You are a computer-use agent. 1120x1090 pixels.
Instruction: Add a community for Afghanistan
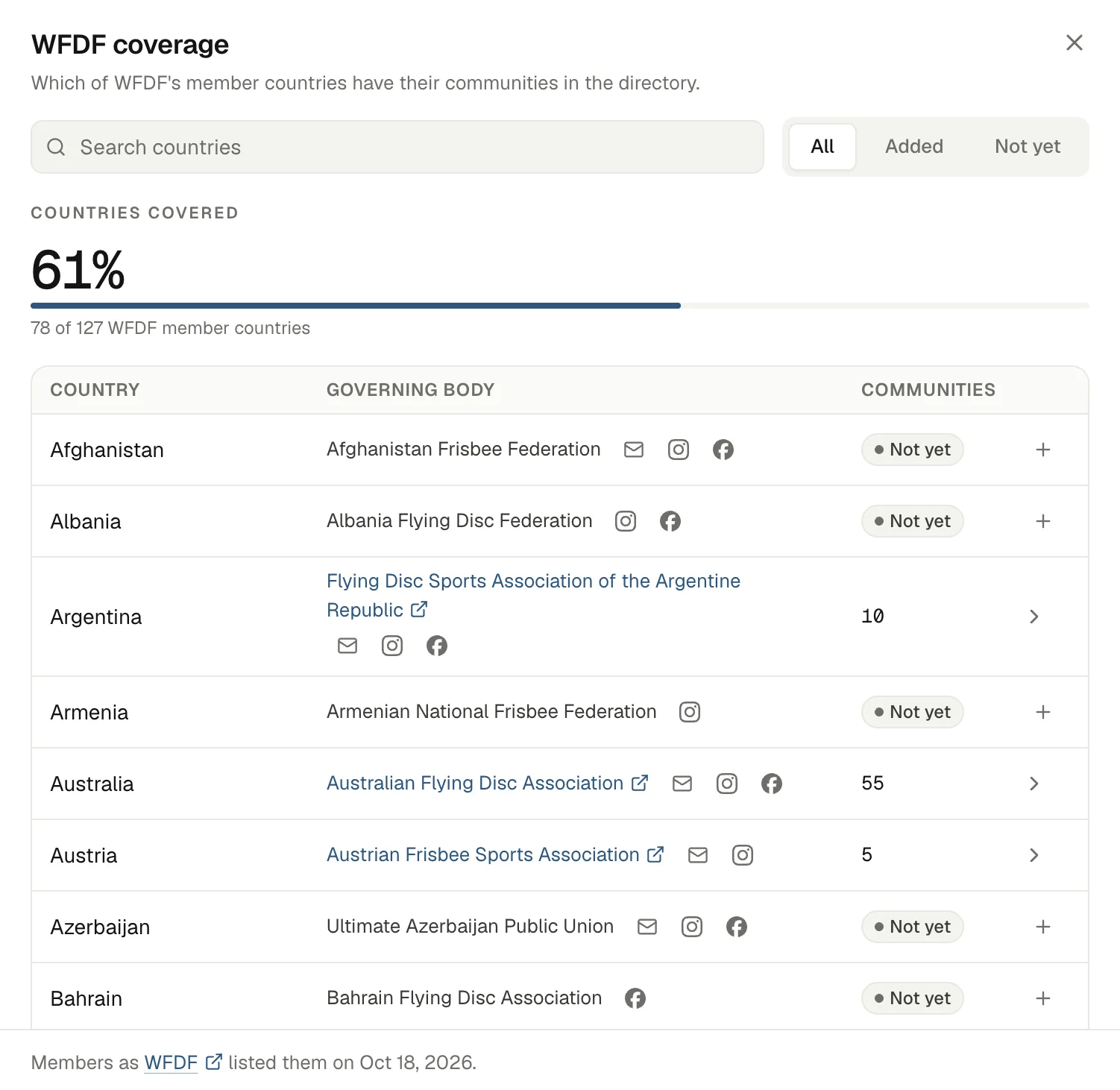(x=1043, y=450)
